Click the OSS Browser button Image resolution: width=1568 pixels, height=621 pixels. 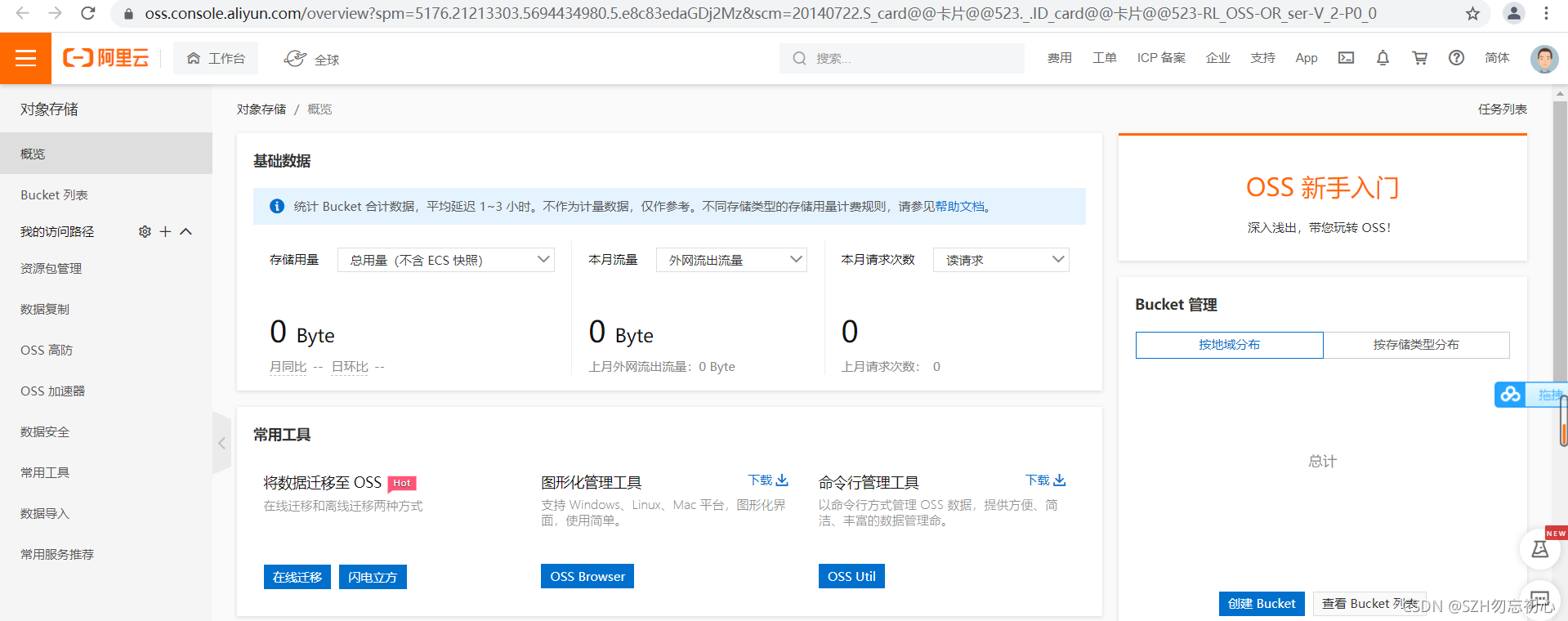point(587,576)
